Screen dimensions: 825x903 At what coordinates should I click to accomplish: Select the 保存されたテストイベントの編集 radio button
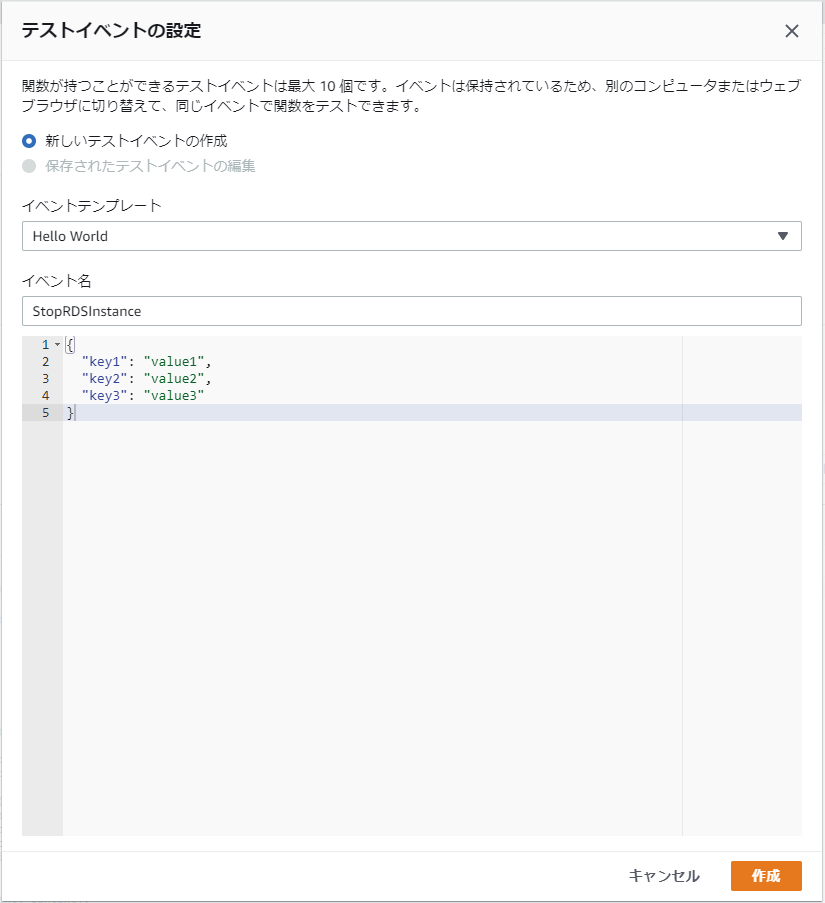pos(27,165)
